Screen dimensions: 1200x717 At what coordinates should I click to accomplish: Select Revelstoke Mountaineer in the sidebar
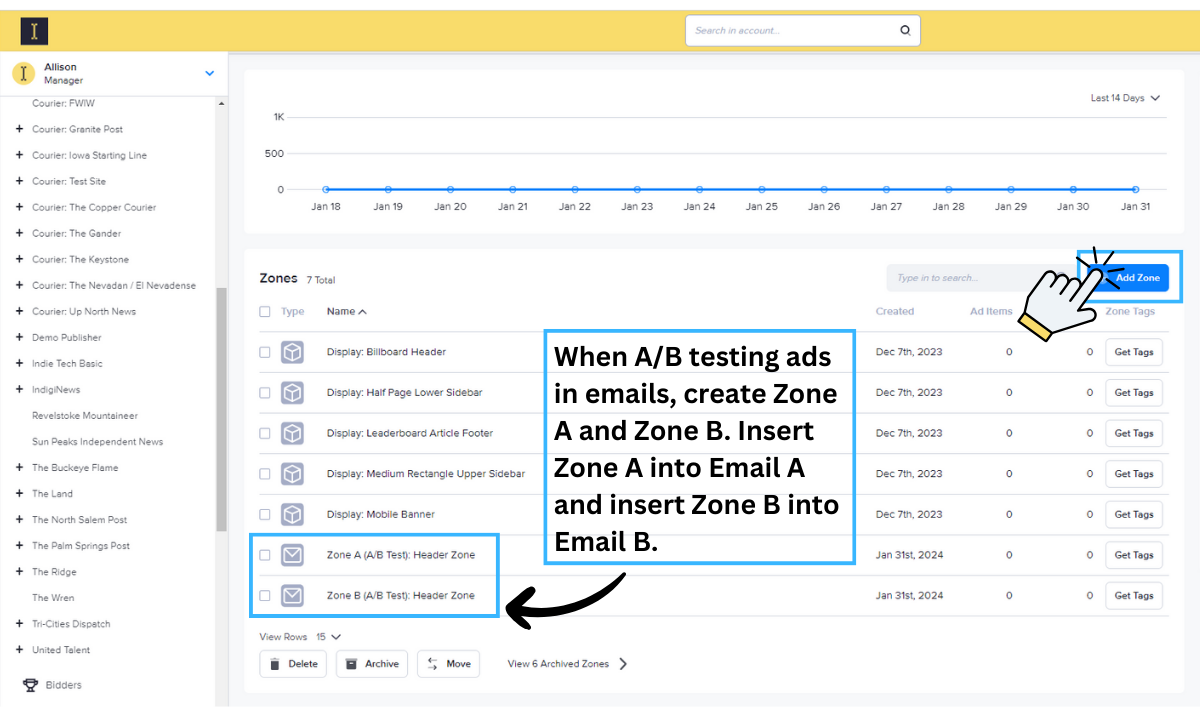85,416
